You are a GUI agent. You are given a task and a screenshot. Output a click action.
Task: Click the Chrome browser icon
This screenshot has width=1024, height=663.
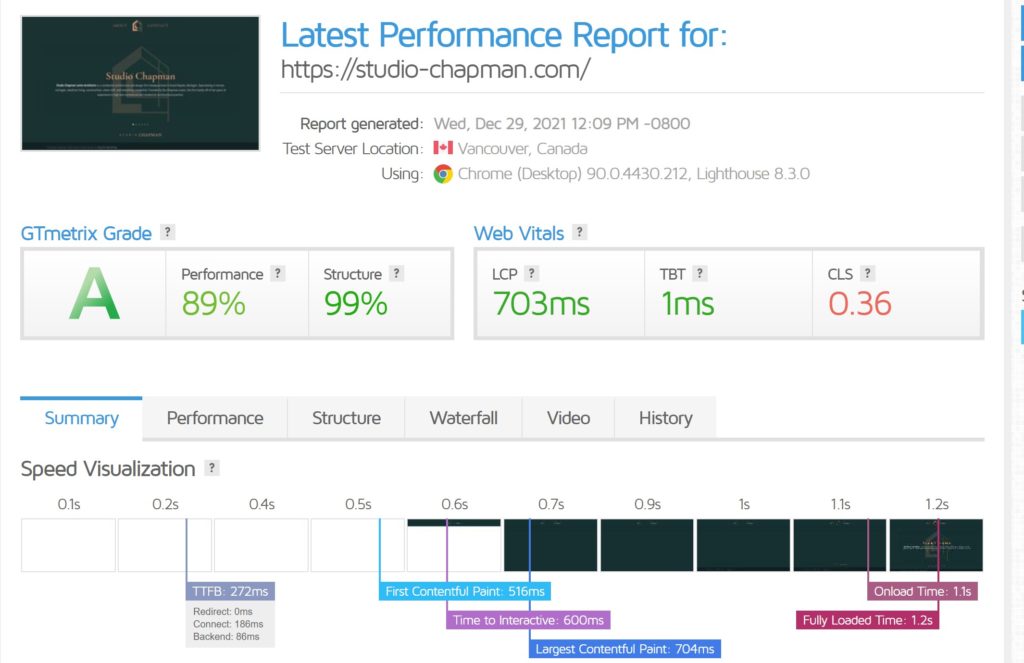point(443,174)
